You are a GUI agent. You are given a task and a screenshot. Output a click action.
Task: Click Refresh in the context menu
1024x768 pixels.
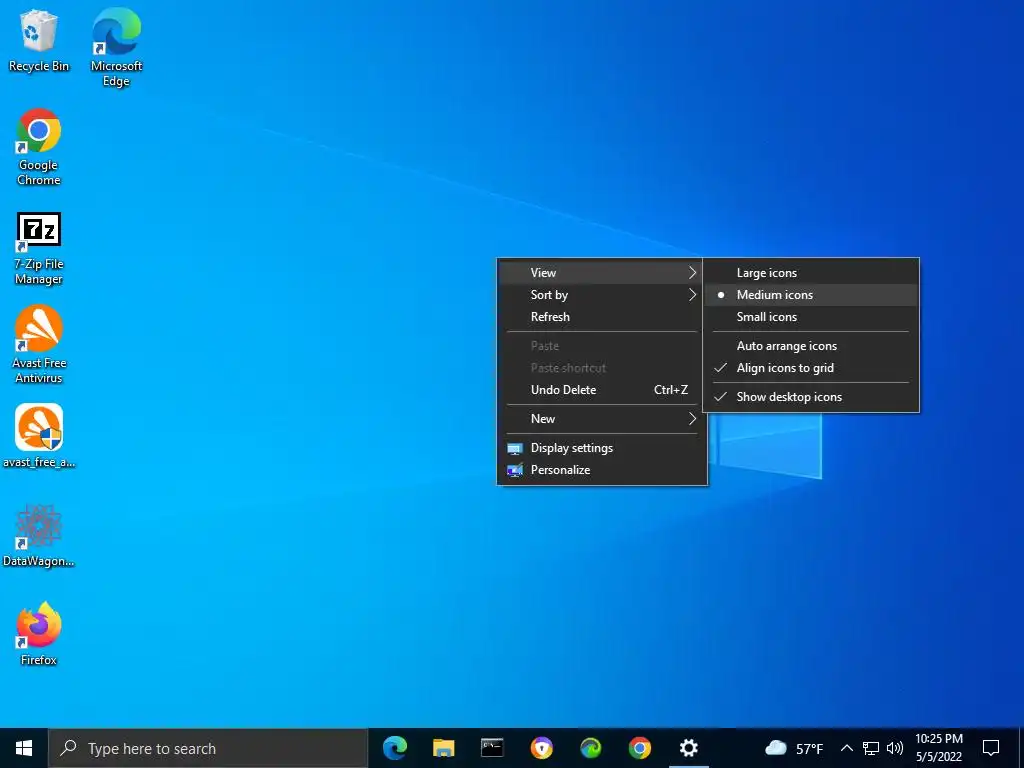[x=601, y=317]
